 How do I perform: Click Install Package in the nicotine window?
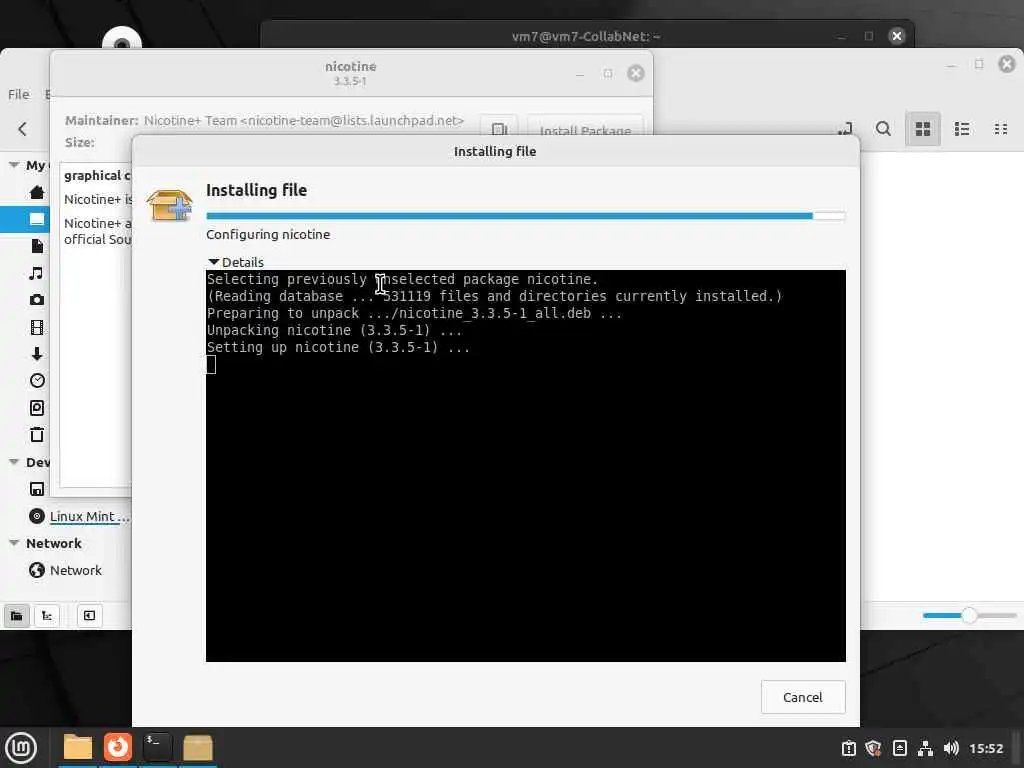(x=585, y=130)
